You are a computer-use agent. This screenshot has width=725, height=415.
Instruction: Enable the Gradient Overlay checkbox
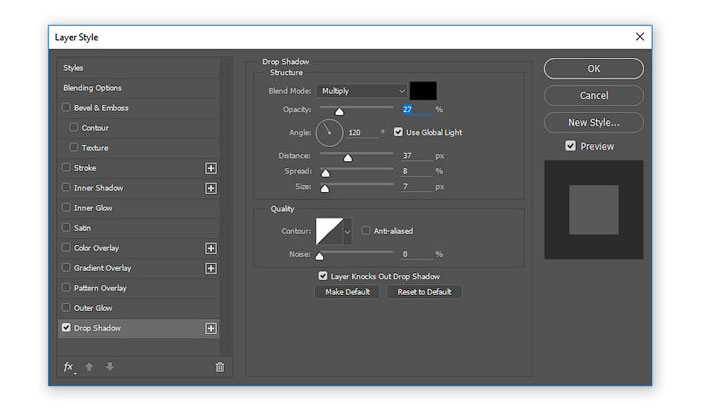coord(66,267)
